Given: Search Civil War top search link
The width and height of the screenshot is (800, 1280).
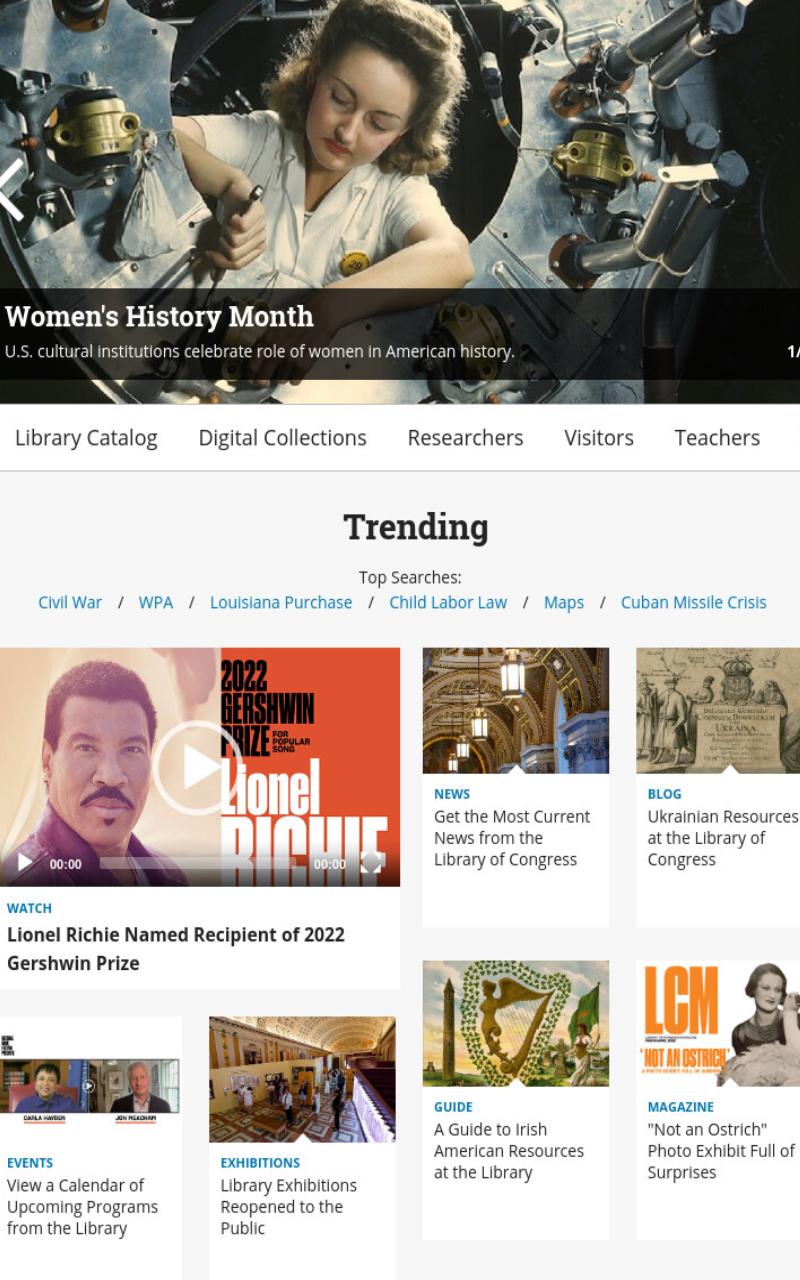Looking at the screenshot, I should pyautogui.click(x=70, y=602).
